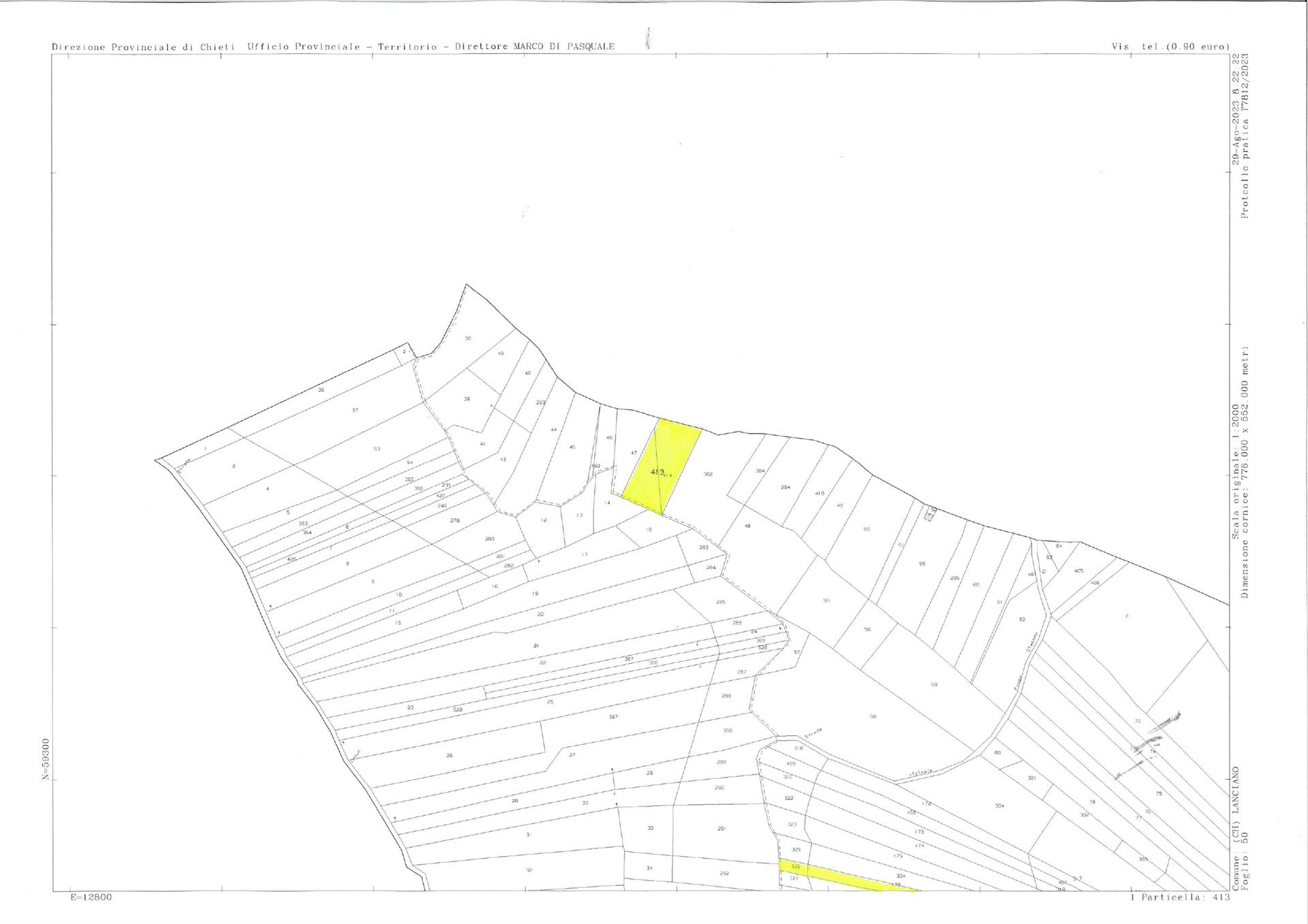The height and width of the screenshot is (924, 1308).
Task: Click parcel label 58
Action: coord(873,716)
